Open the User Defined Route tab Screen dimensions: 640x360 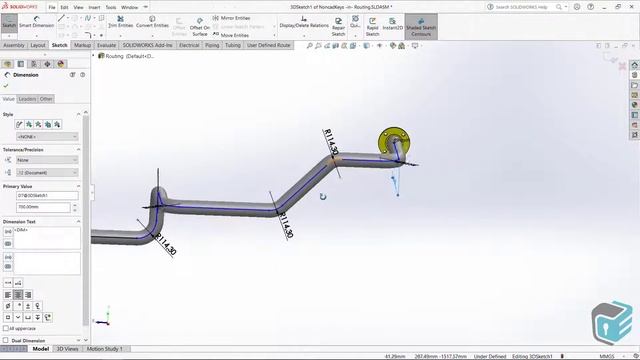(x=268, y=45)
